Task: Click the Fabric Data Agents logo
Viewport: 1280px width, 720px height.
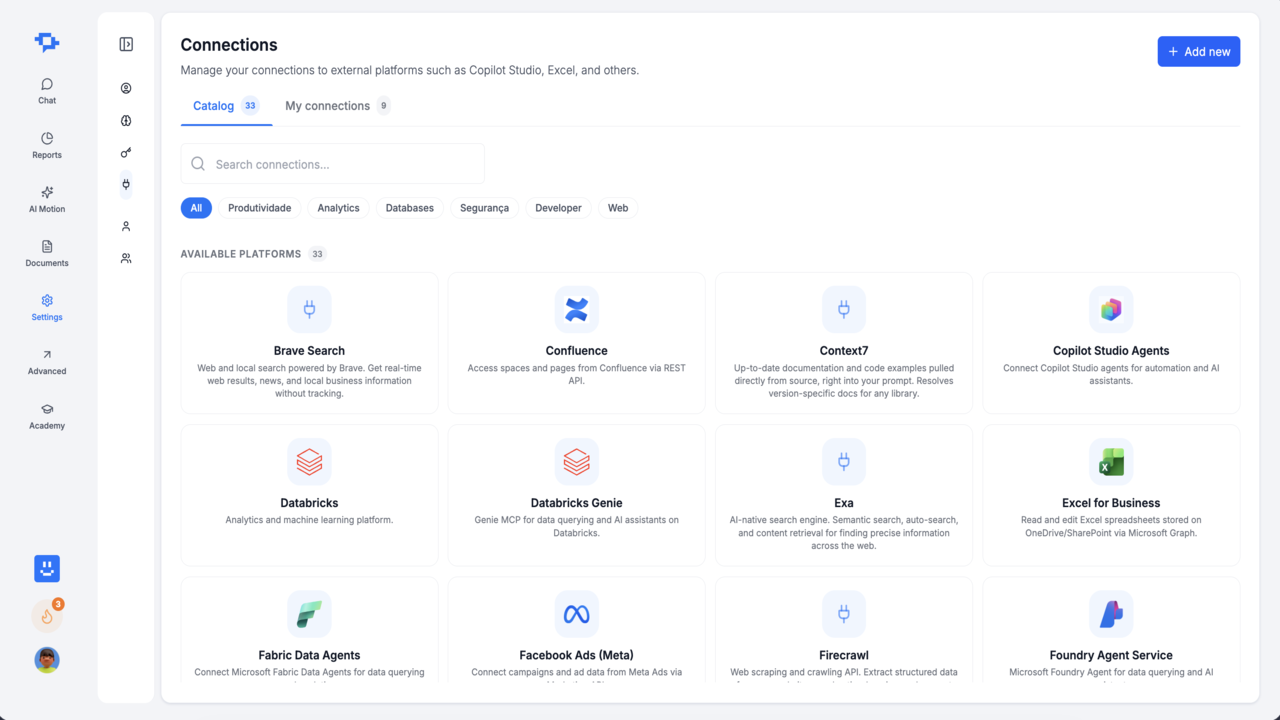Action: point(309,614)
